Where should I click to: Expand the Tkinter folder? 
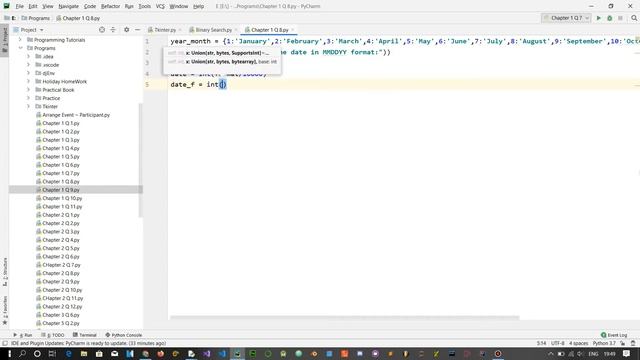pyautogui.click(x=29, y=107)
